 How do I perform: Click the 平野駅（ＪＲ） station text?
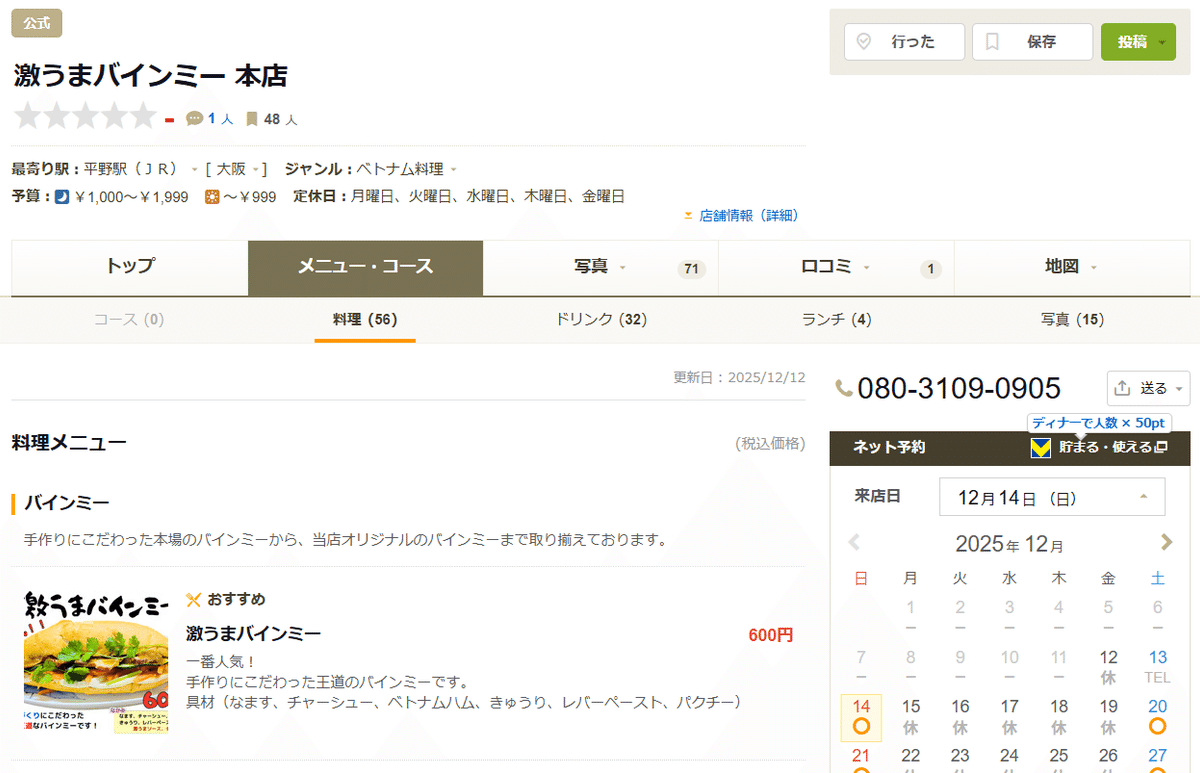[130, 170]
